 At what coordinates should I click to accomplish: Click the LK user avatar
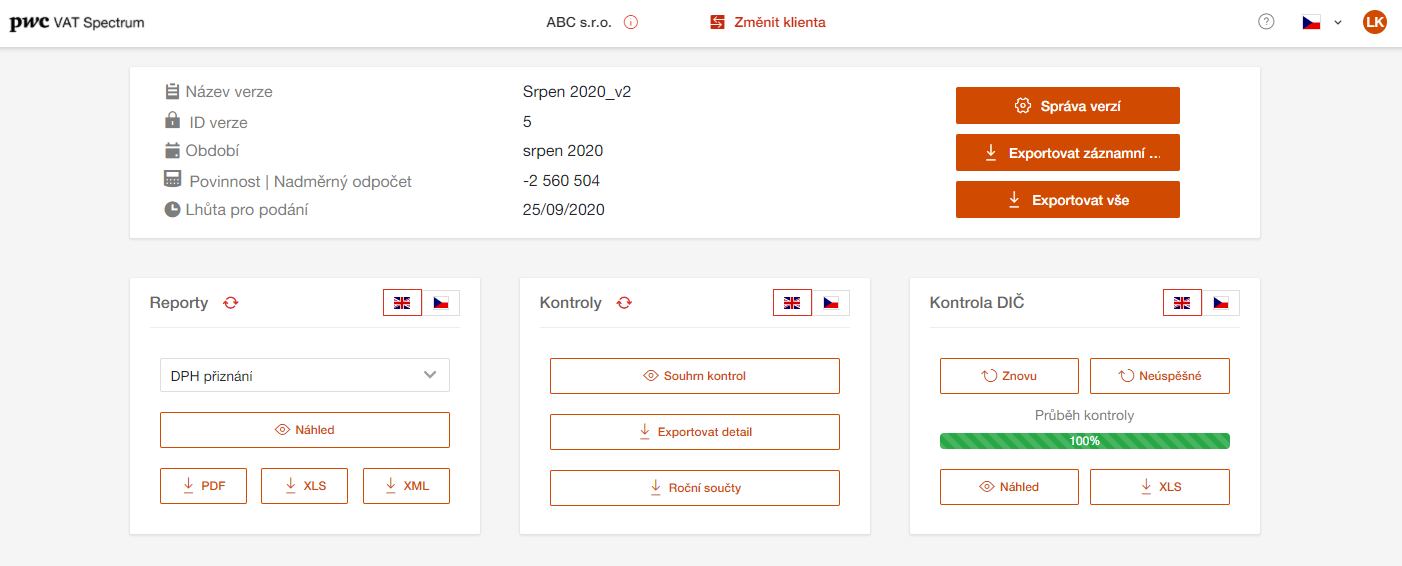(1375, 22)
